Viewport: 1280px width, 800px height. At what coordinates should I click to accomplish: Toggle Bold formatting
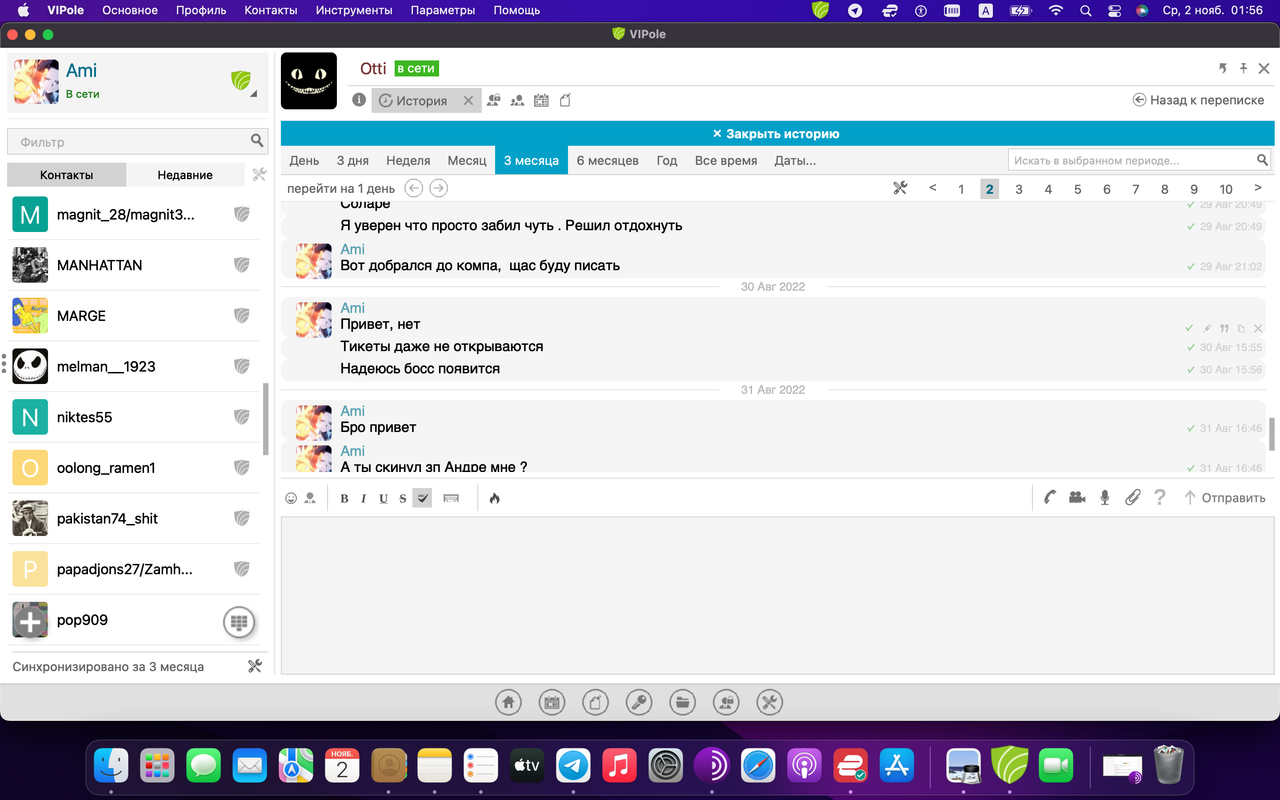click(344, 498)
